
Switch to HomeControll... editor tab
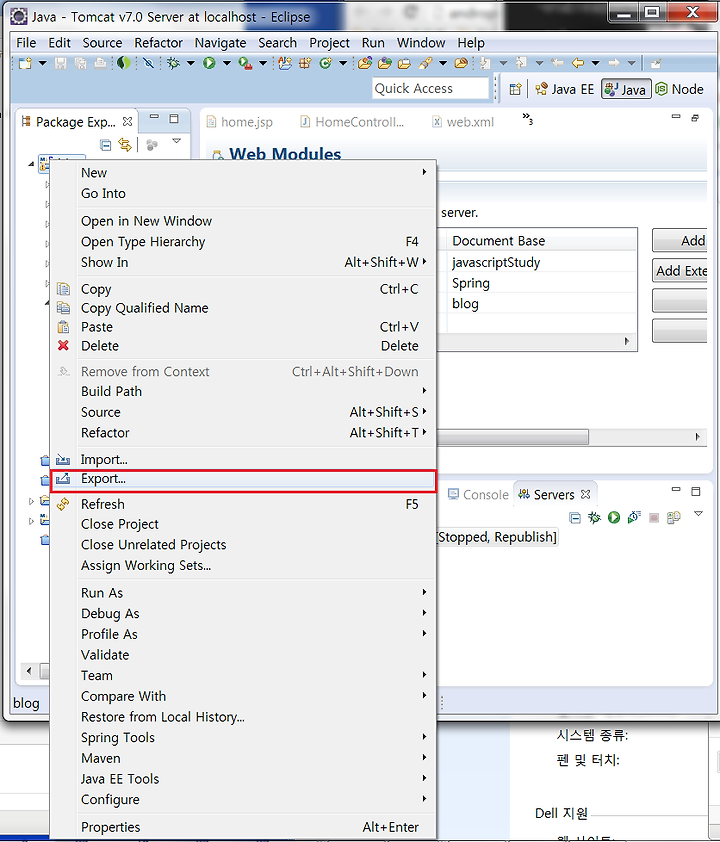tap(352, 122)
